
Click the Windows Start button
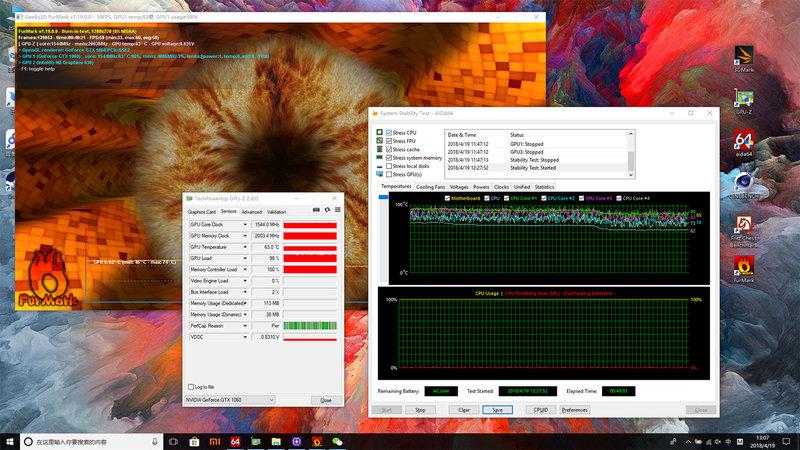(x=10, y=441)
